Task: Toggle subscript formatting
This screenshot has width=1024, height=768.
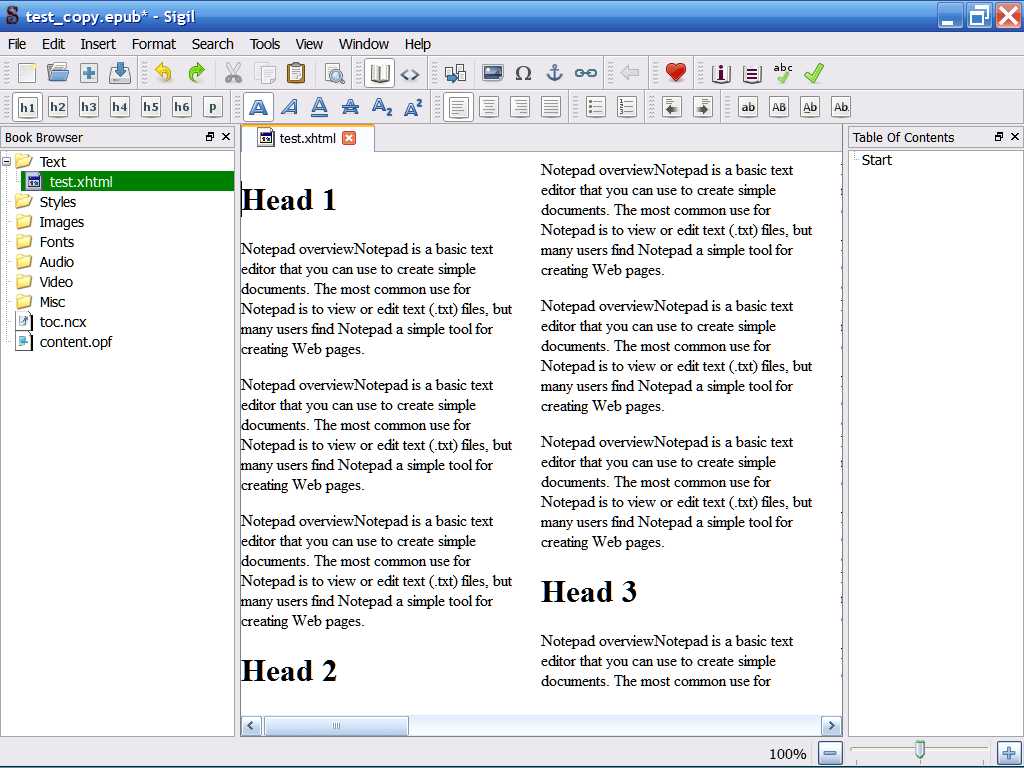Action: [x=381, y=107]
